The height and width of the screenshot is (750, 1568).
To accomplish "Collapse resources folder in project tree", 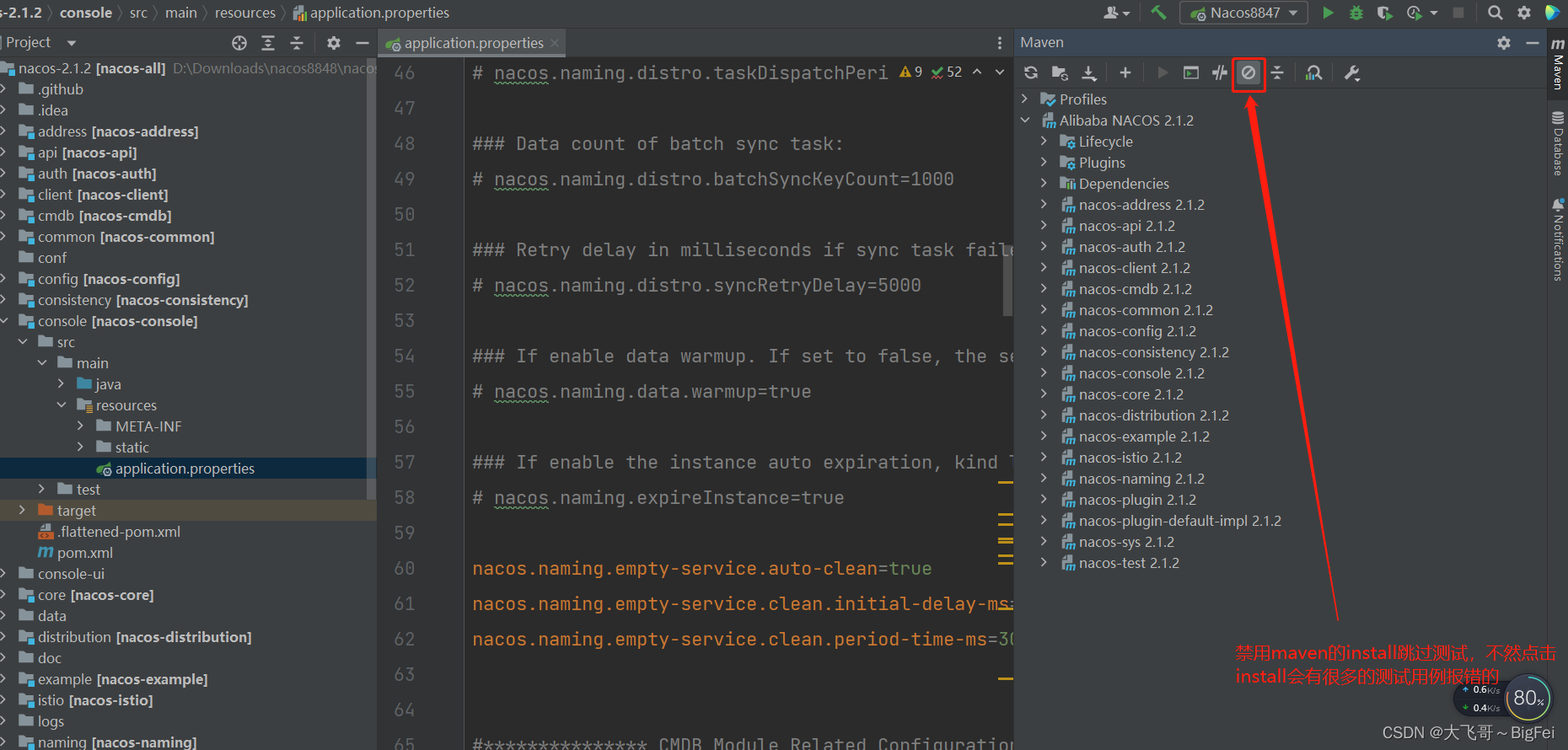I will pos(61,404).
